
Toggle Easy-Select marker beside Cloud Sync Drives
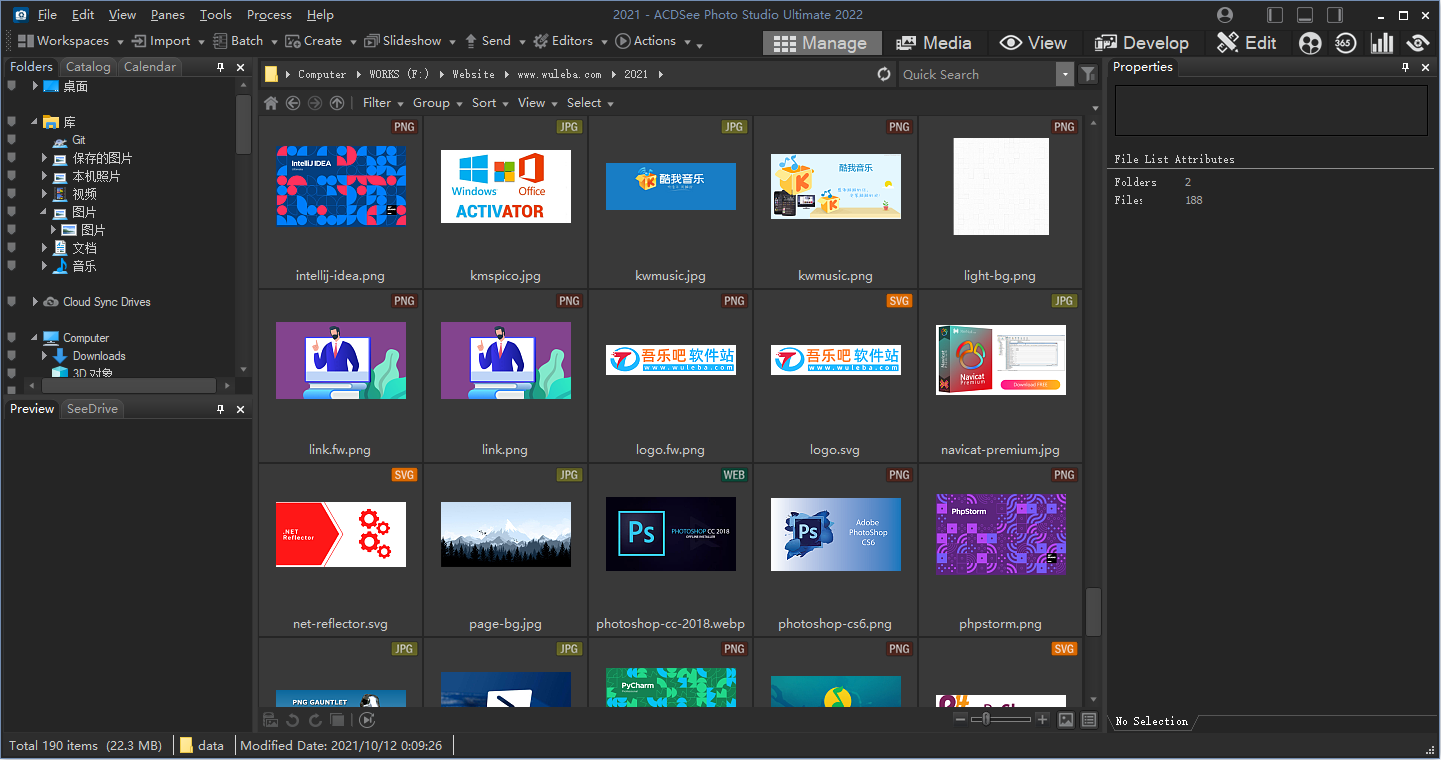tap(12, 302)
